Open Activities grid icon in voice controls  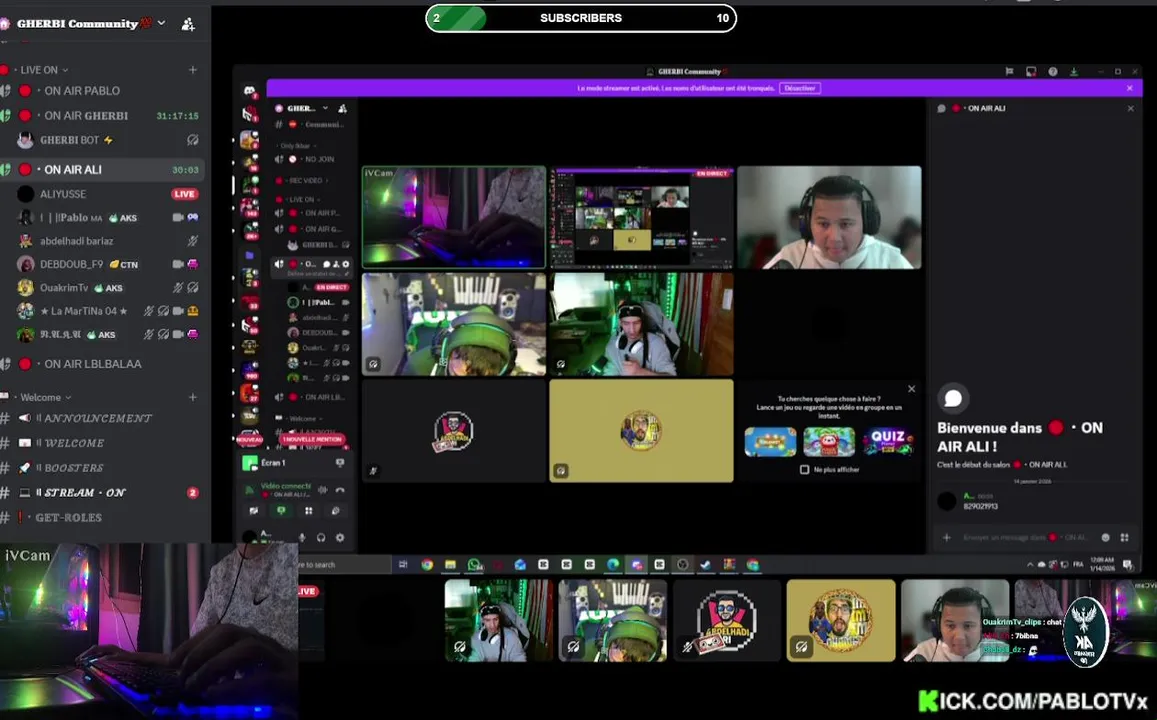pos(308,510)
